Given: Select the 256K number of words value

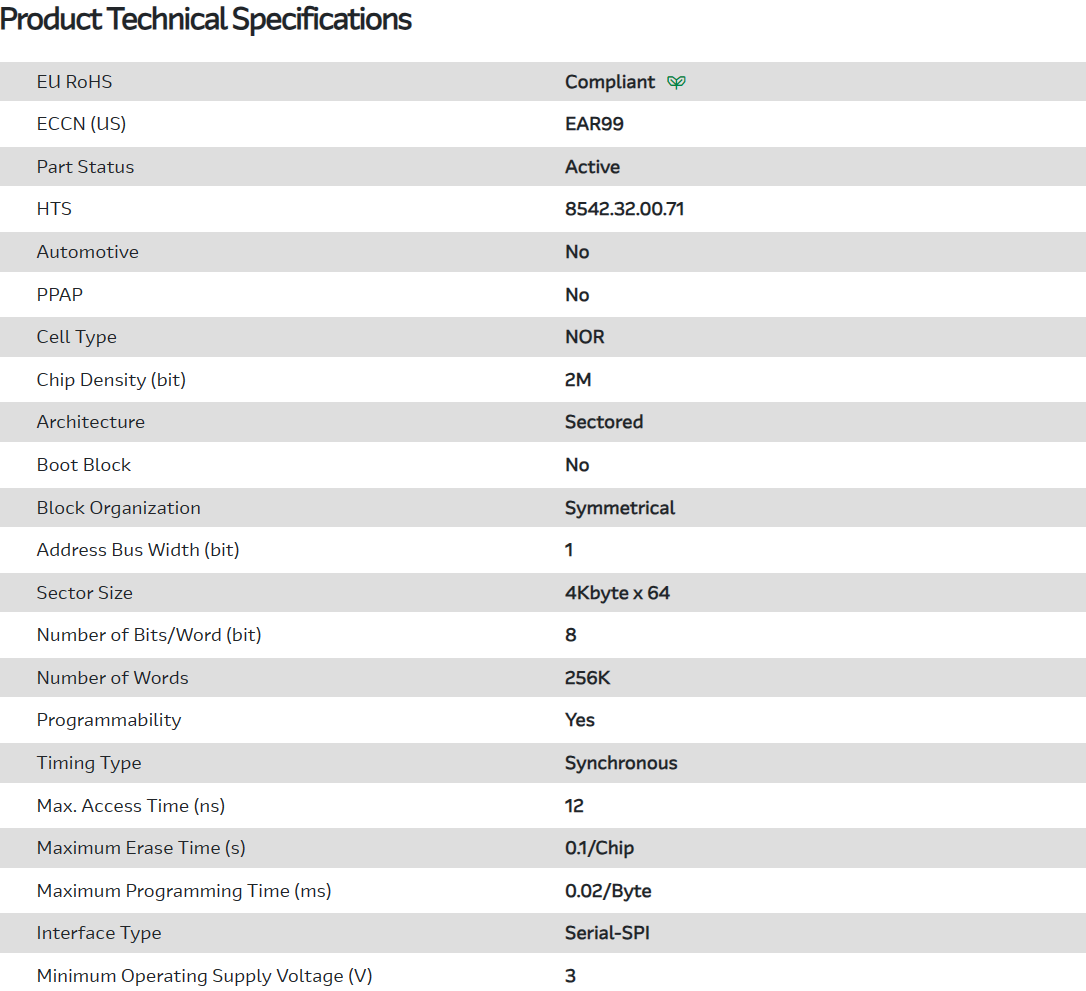Looking at the screenshot, I should coord(587,678).
